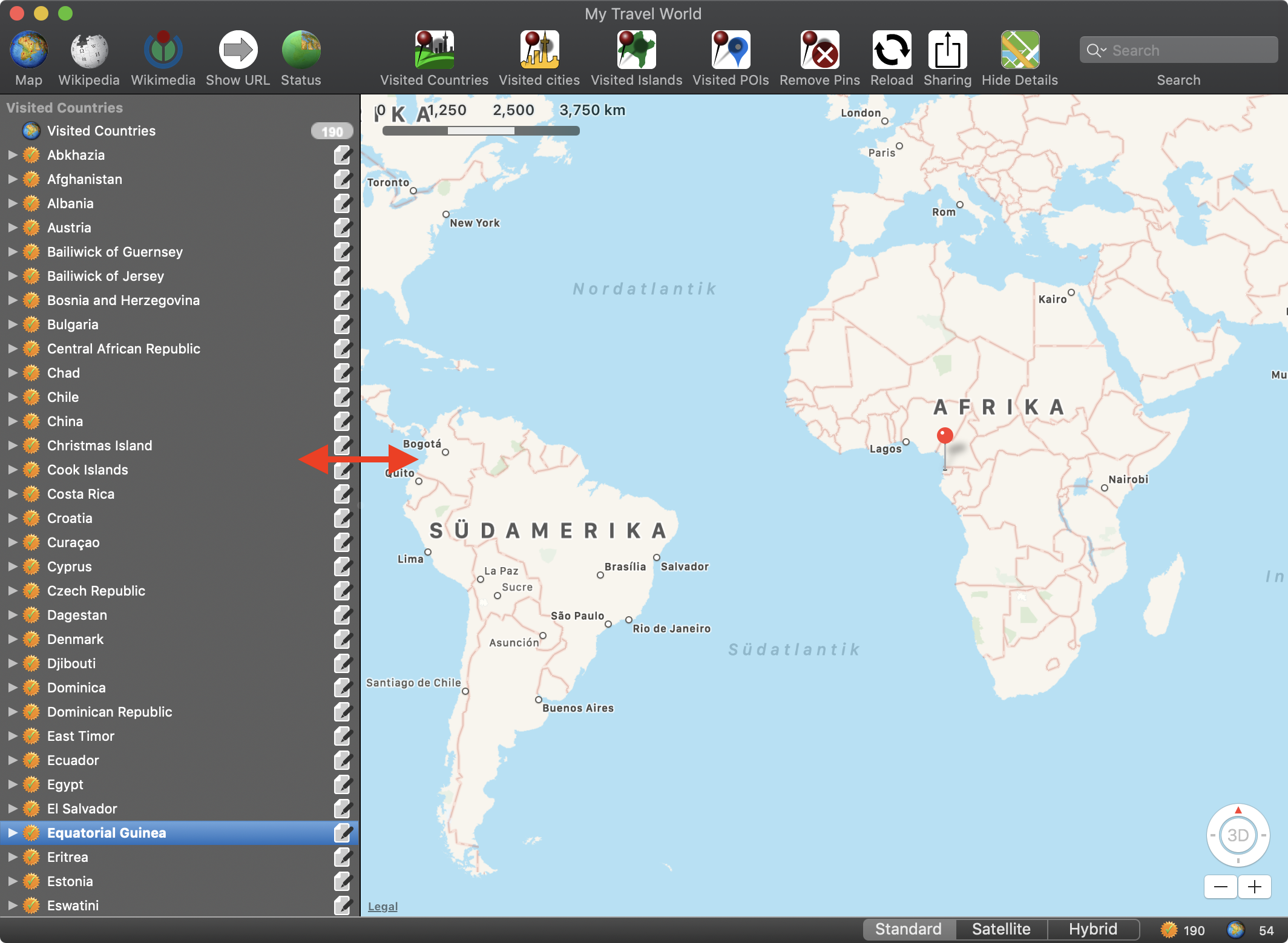
Task: Select East Timor in the list
Action: [x=180, y=736]
